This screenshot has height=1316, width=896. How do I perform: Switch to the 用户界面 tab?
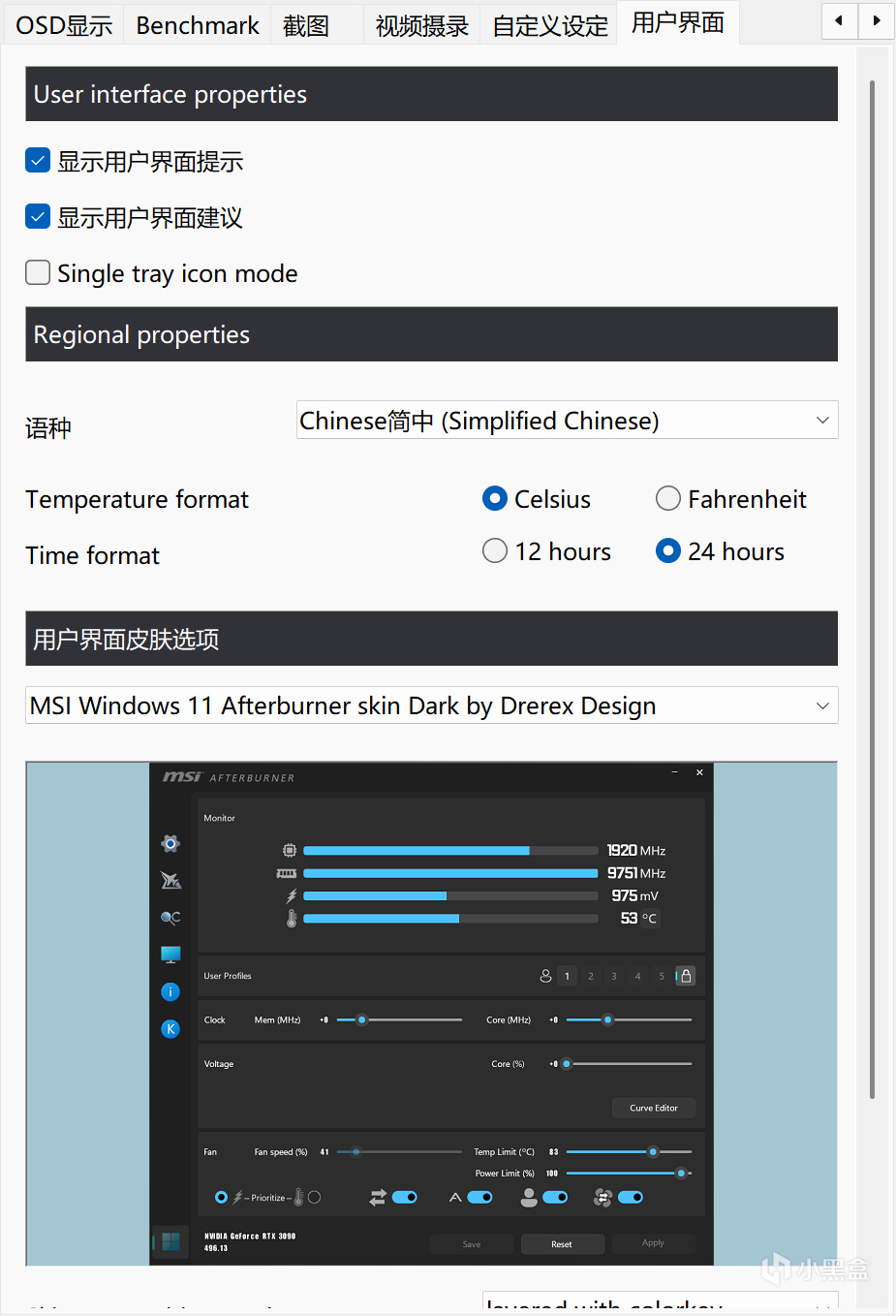click(x=678, y=22)
